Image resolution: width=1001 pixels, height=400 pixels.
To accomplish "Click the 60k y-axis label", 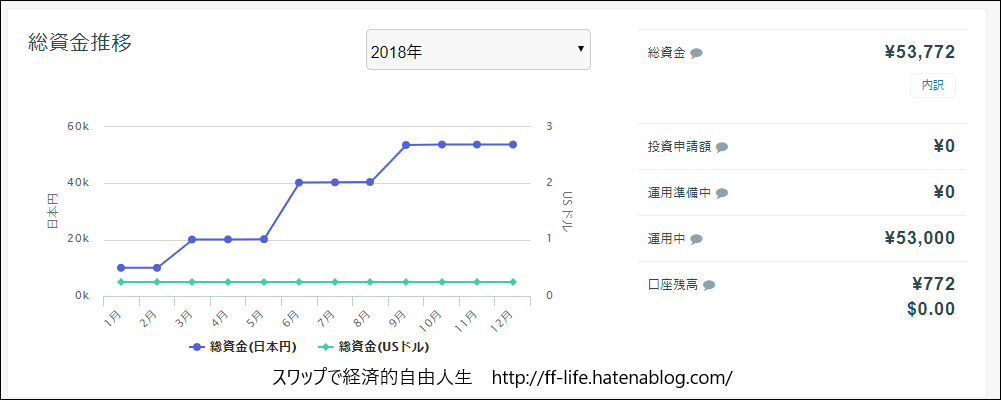I will pos(77,127).
